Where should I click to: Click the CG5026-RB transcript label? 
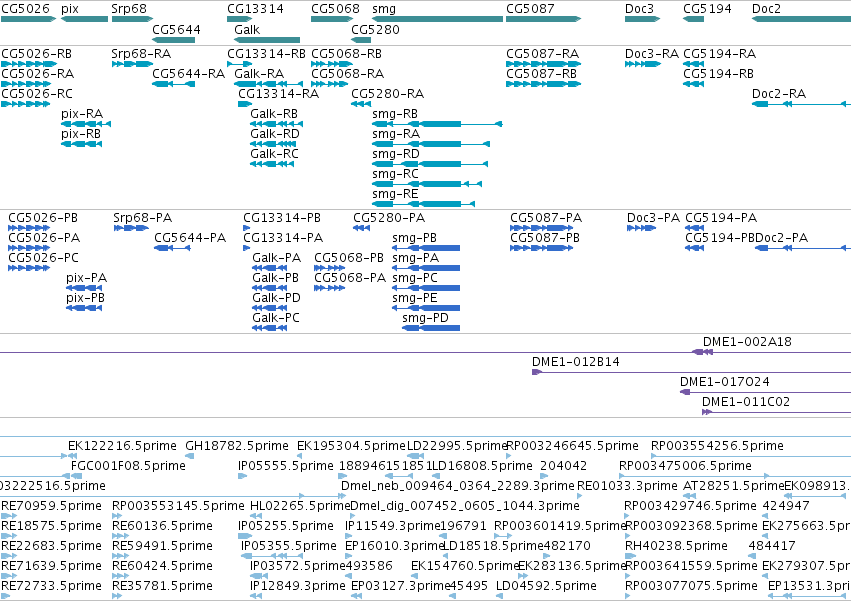[36, 54]
